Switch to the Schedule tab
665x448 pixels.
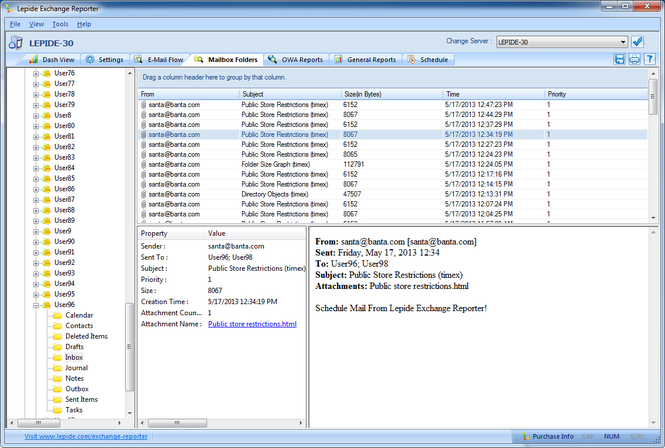pos(428,60)
